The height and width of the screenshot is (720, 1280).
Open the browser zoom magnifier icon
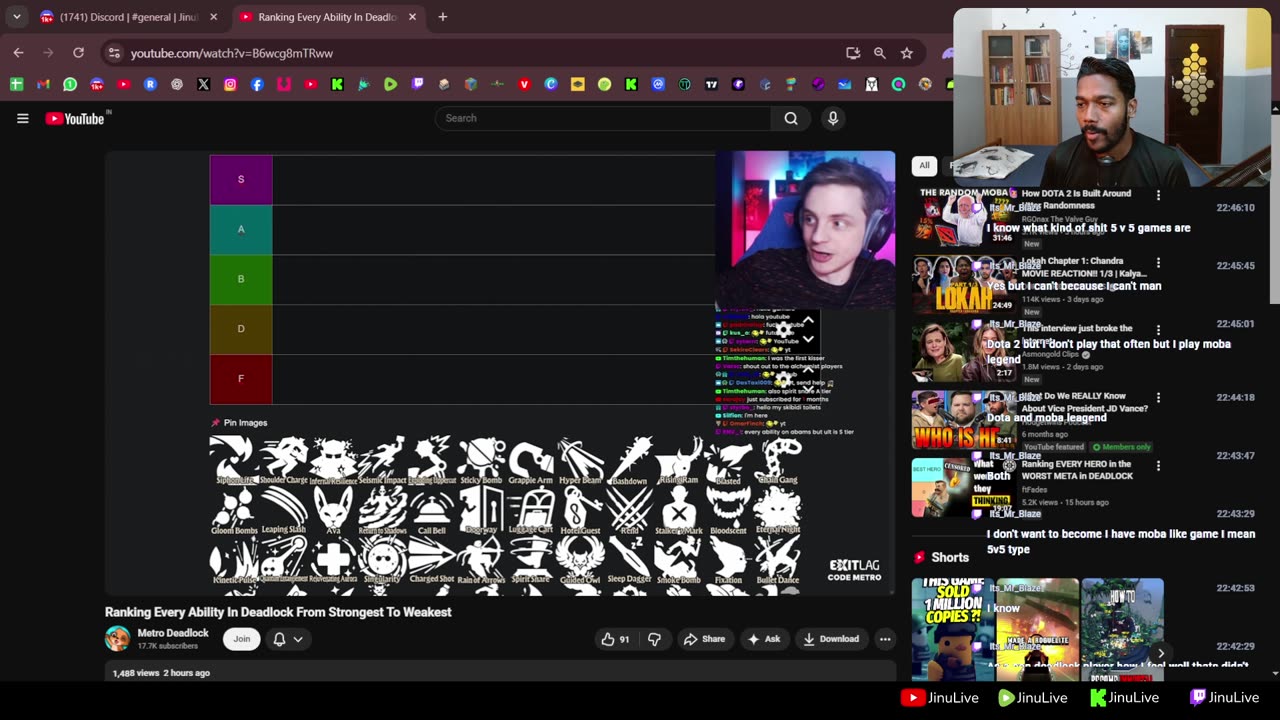tap(879, 53)
